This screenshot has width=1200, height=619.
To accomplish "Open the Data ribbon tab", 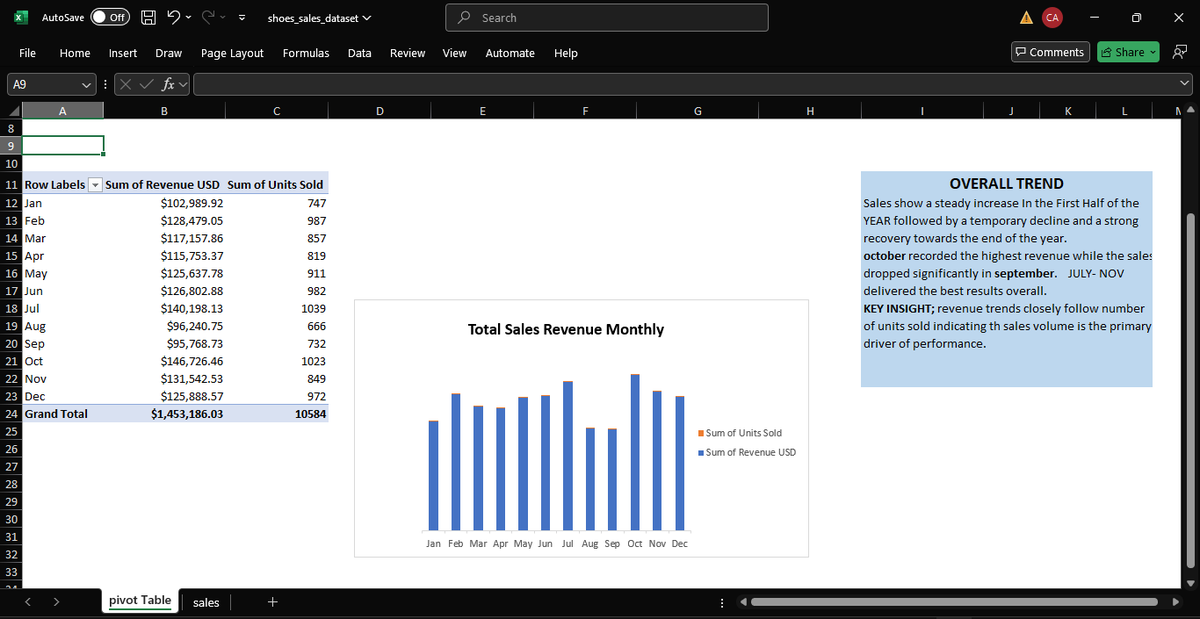I will (x=360, y=53).
